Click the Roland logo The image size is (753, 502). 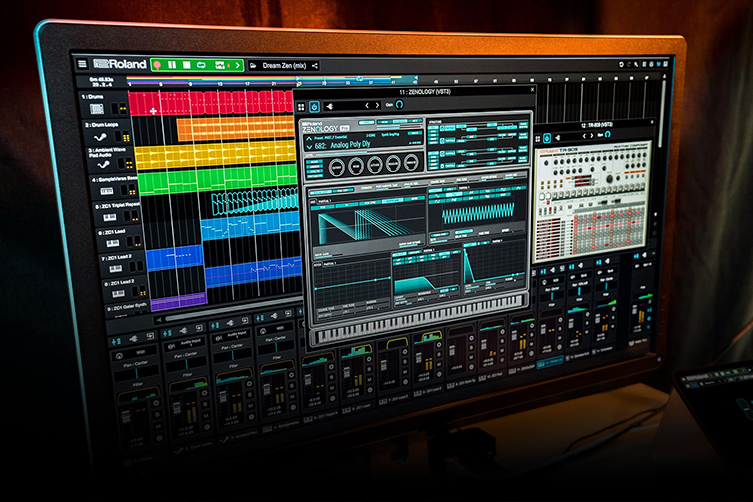point(120,64)
